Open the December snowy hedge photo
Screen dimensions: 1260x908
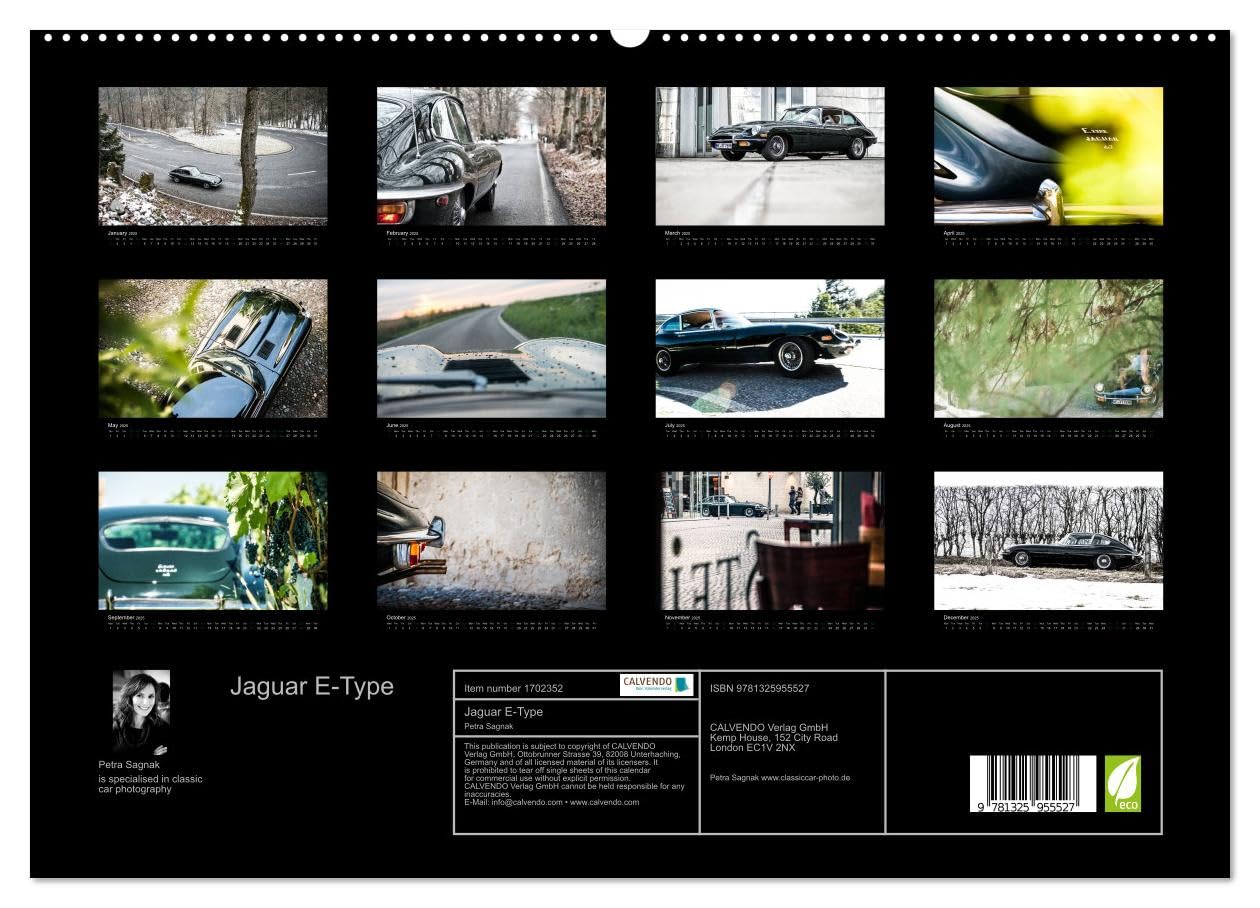pos(1048,541)
